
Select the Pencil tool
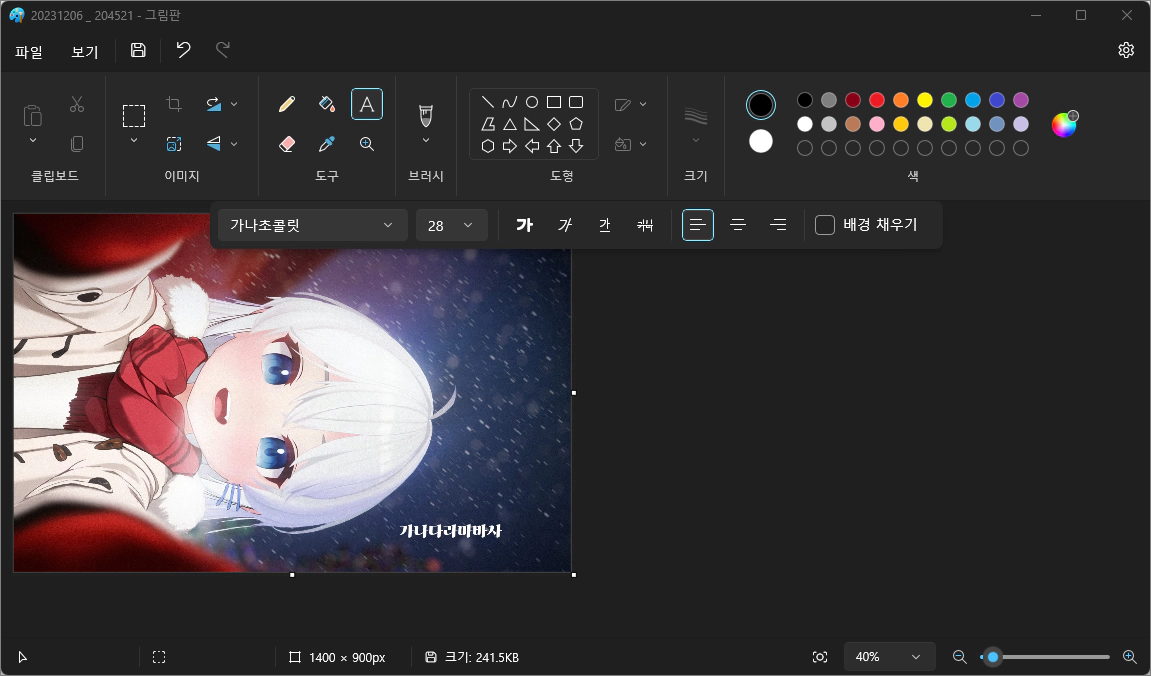pos(287,104)
